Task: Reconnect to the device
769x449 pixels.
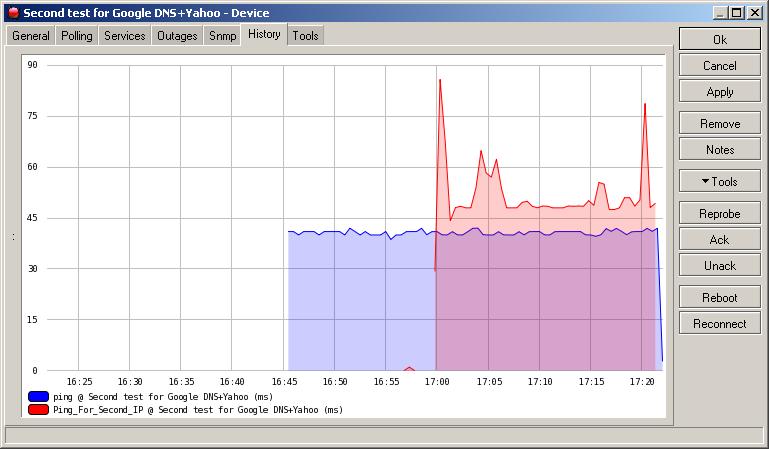Action: click(x=719, y=324)
